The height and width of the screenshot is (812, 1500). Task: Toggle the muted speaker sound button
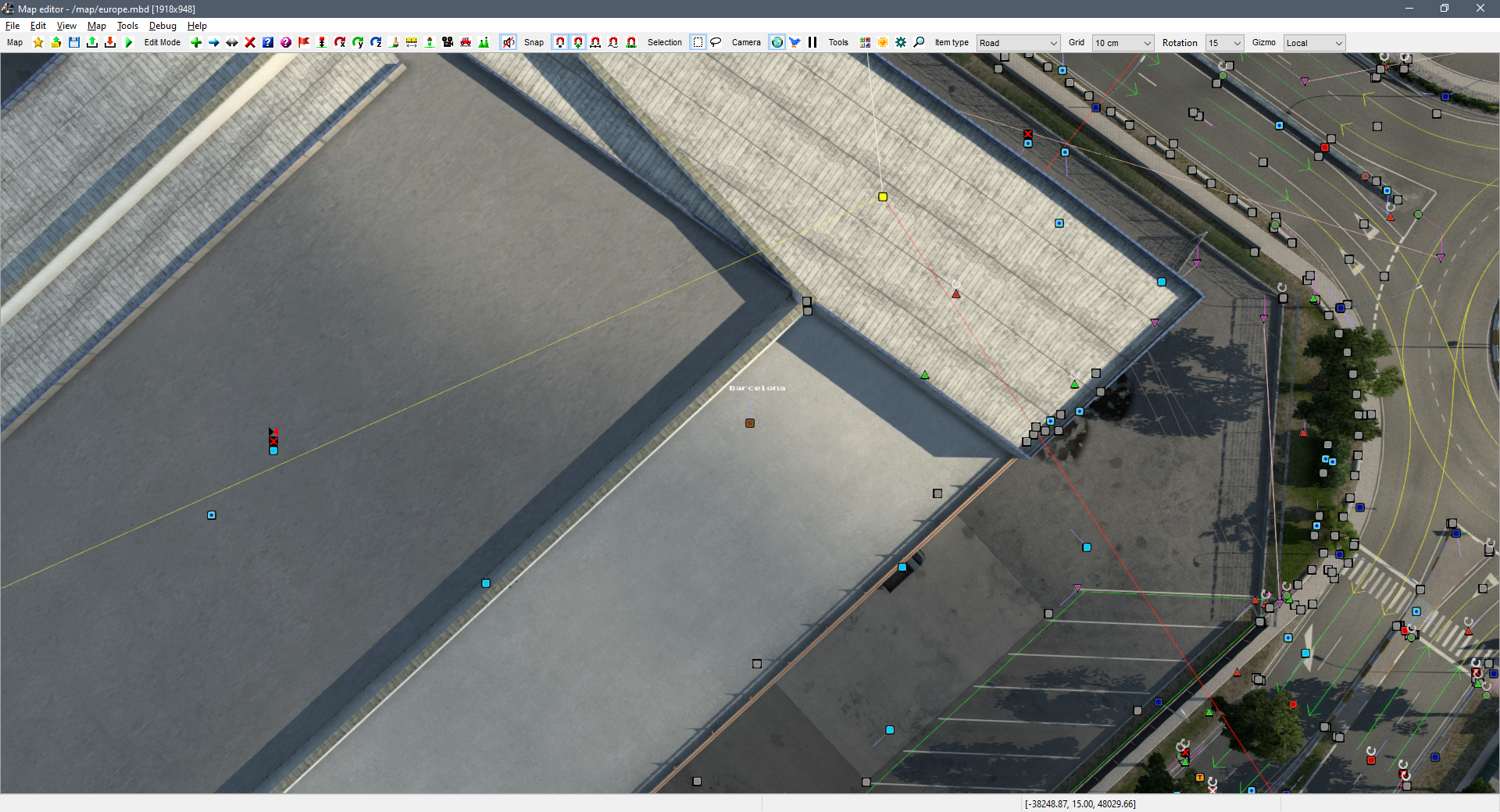[508, 42]
